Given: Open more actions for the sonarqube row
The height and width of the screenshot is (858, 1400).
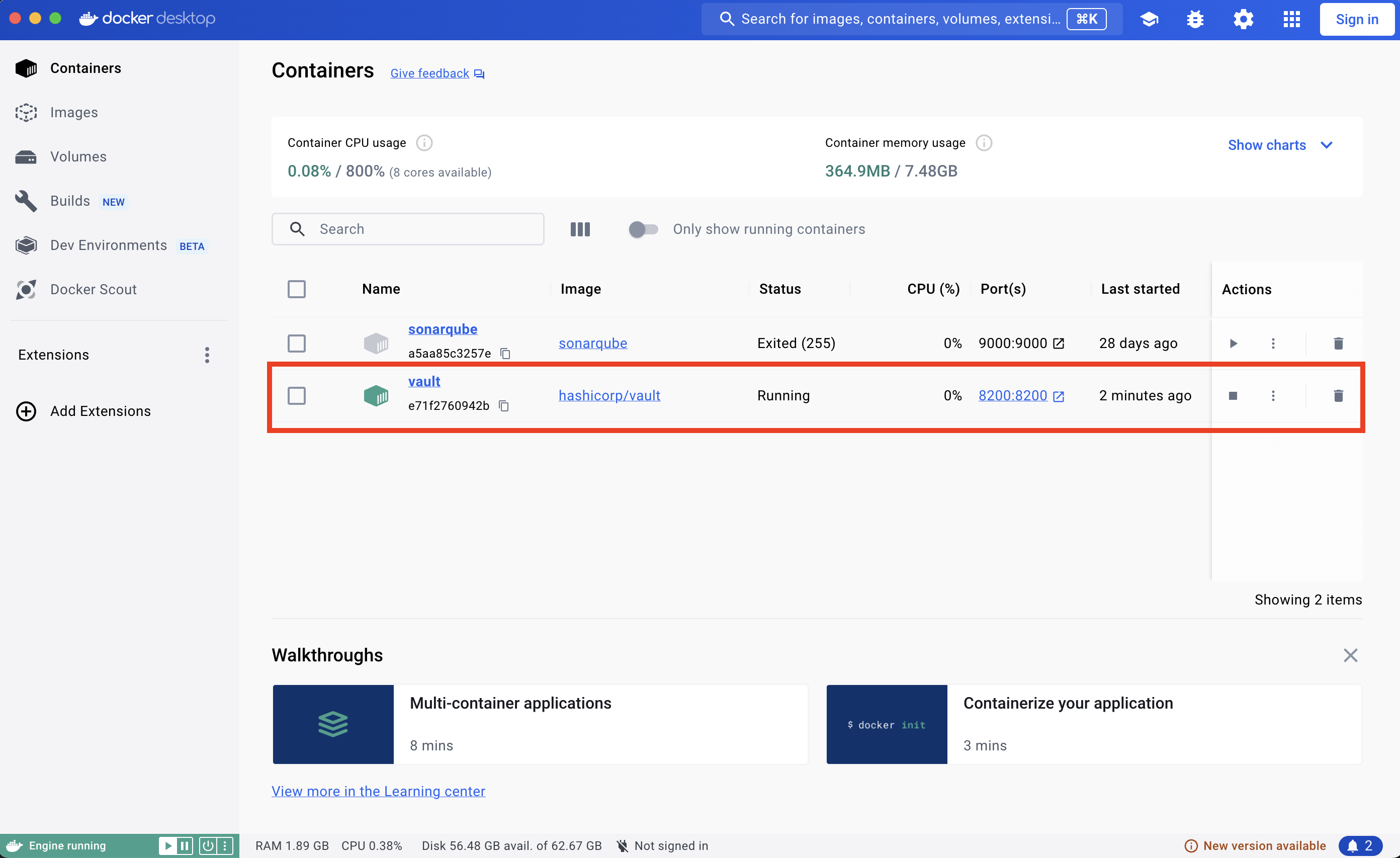Looking at the screenshot, I should pos(1273,343).
